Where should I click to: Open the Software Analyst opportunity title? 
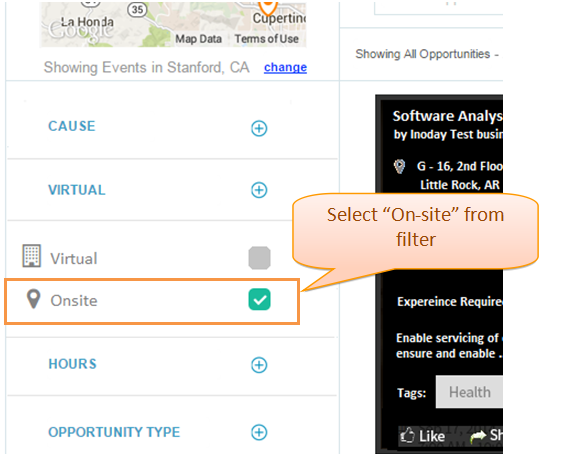448,116
